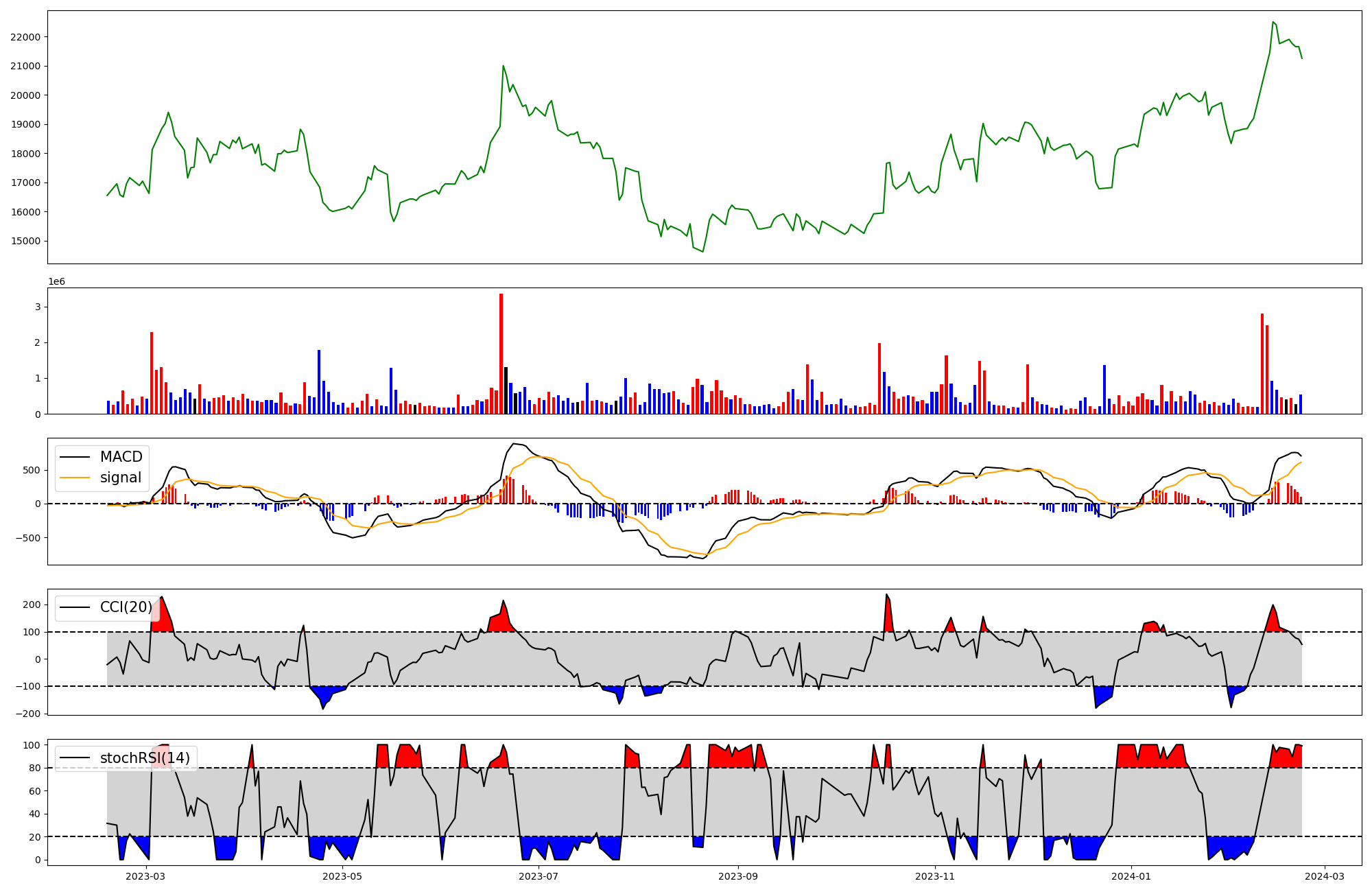
Task: Click the 2023-11 date tick label
Action: click(x=935, y=876)
